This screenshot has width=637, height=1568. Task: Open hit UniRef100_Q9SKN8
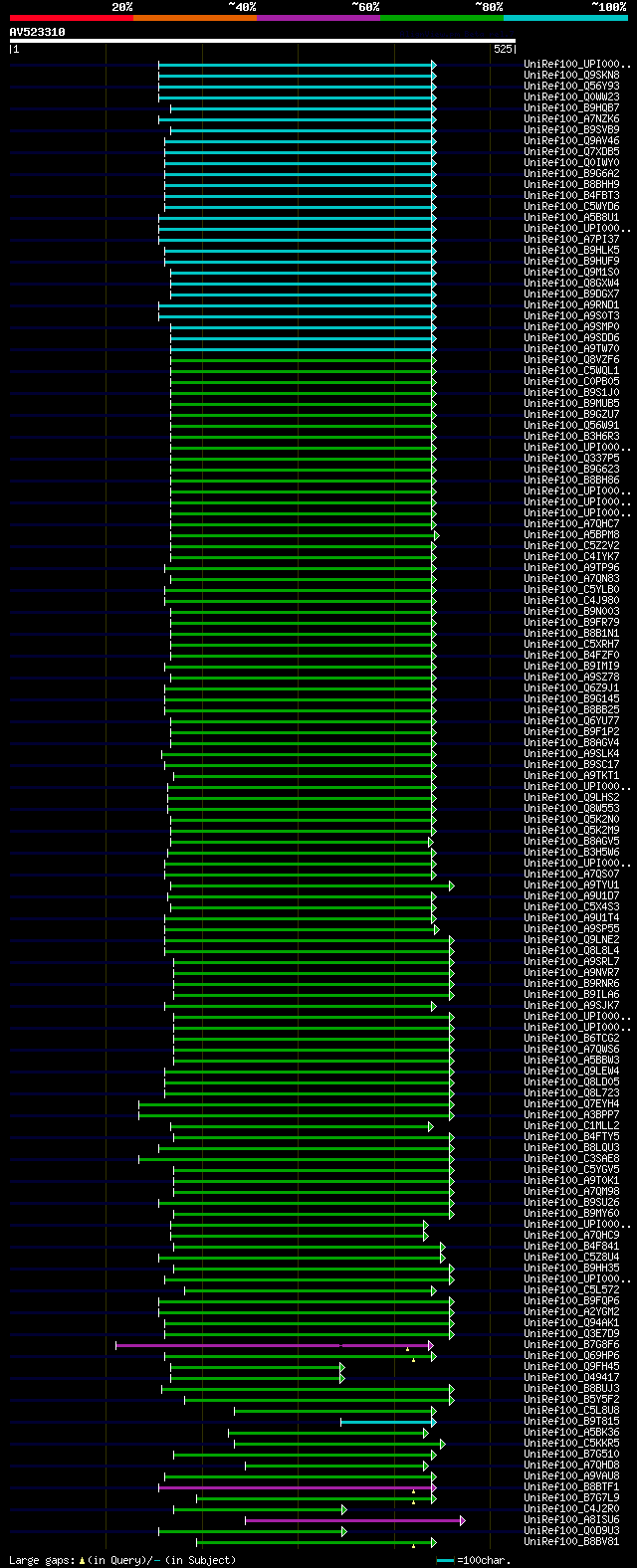pyautogui.click(x=571, y=75)
